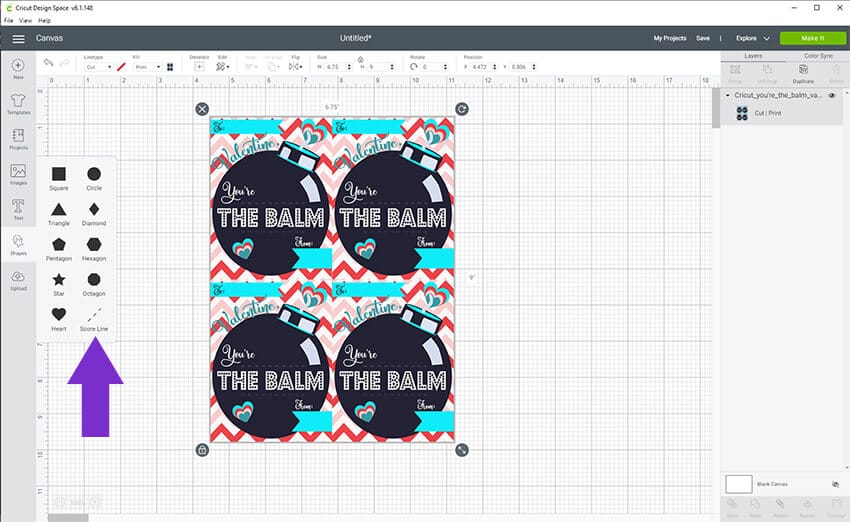Click the green Make It button
This screenshot has height=522, width=850.
[813, 38]
